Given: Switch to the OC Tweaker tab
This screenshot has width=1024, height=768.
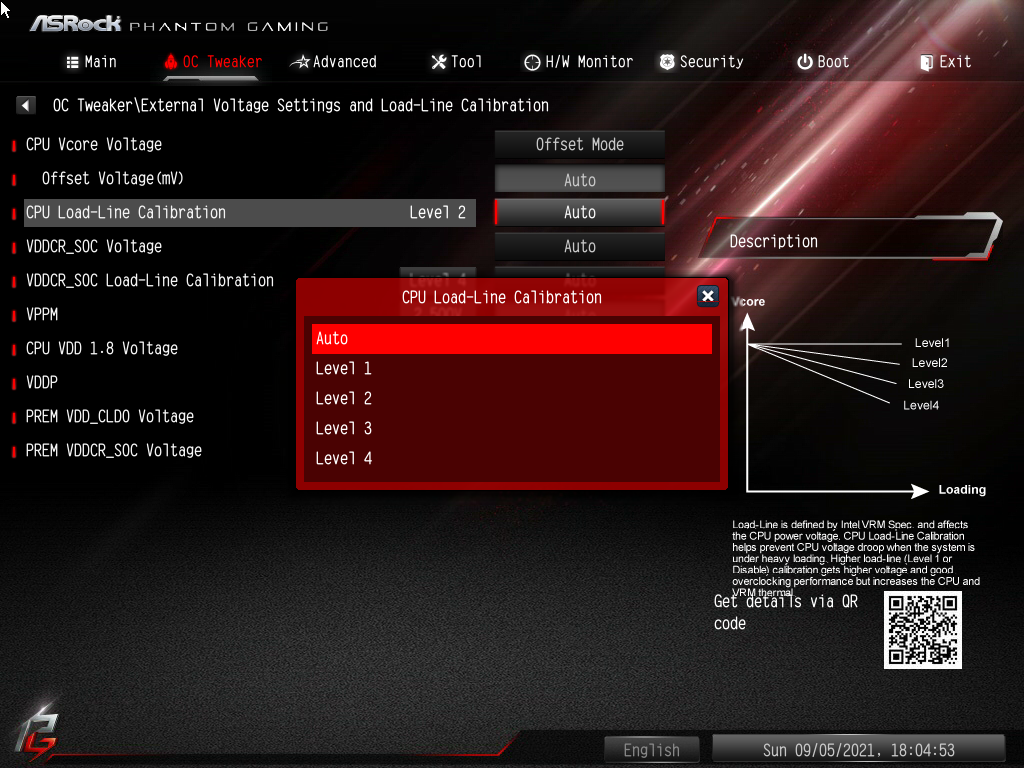Looking at the screenshot, I should [x=213, y=62].
